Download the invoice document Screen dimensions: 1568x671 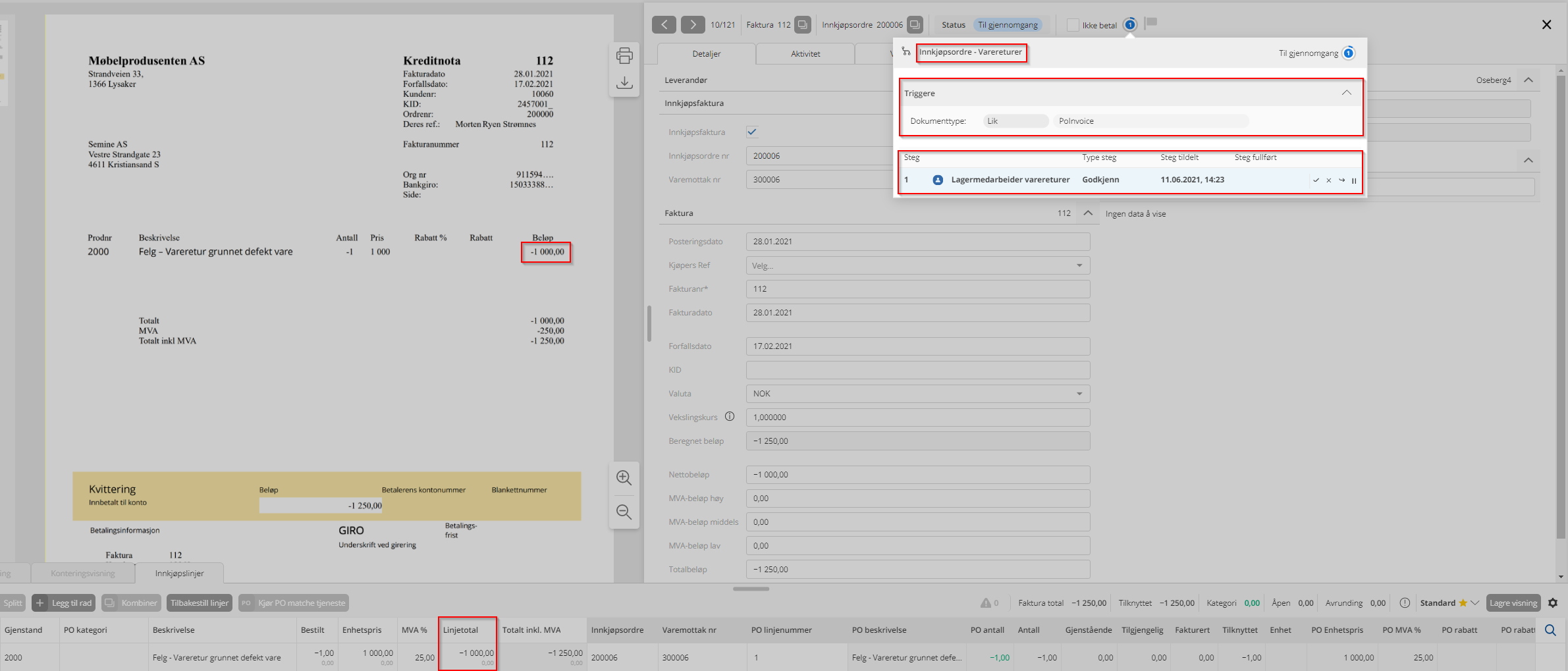tap(624, 83)
